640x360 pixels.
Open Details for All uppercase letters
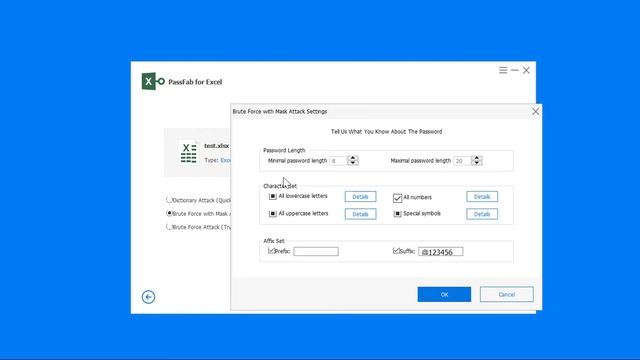tap(360, 214)
